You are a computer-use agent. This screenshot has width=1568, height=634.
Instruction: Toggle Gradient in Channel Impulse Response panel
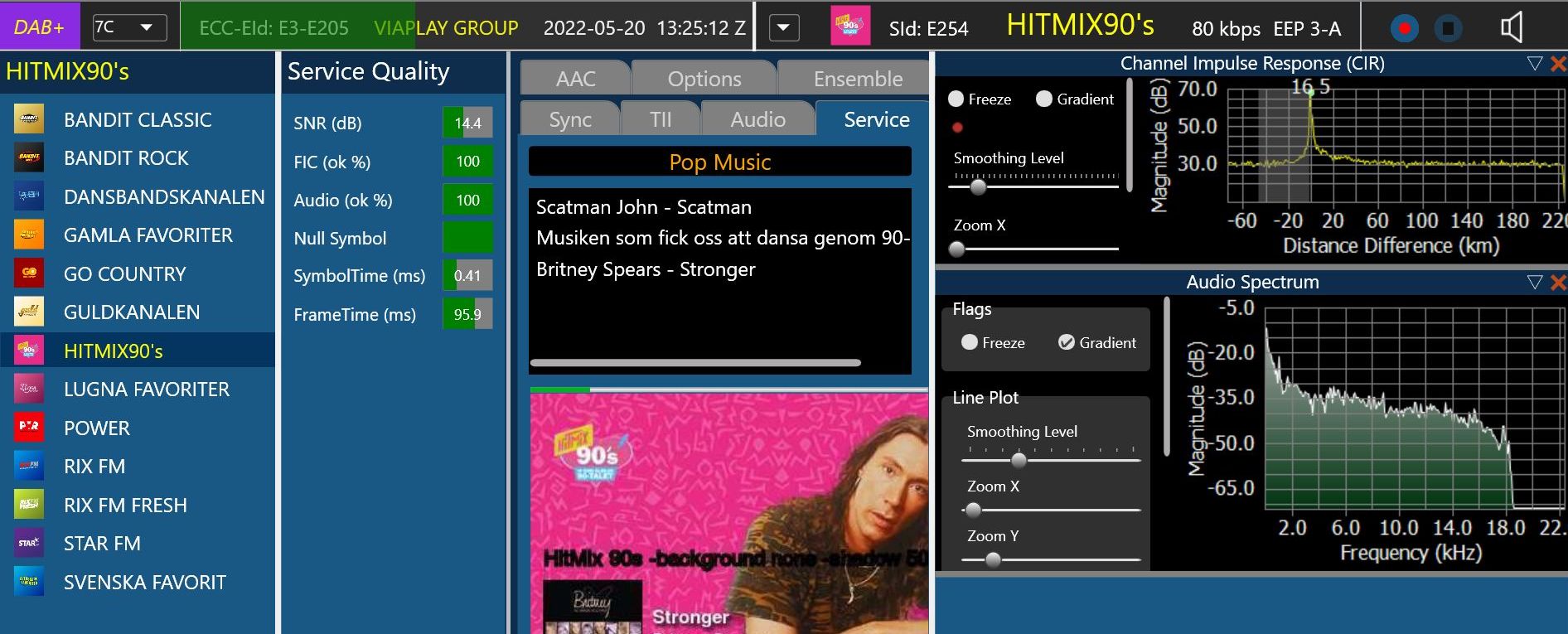(x=1044, y=99)
